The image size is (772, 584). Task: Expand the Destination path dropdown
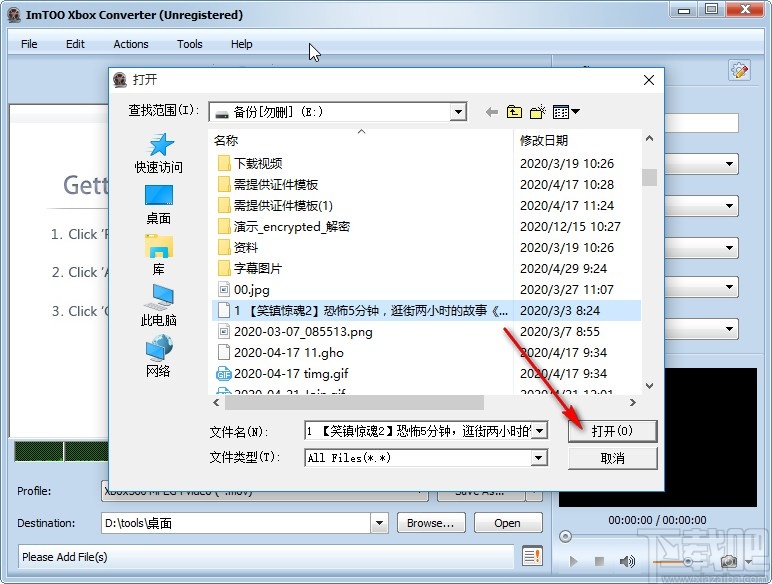click(x=379, y=523)
